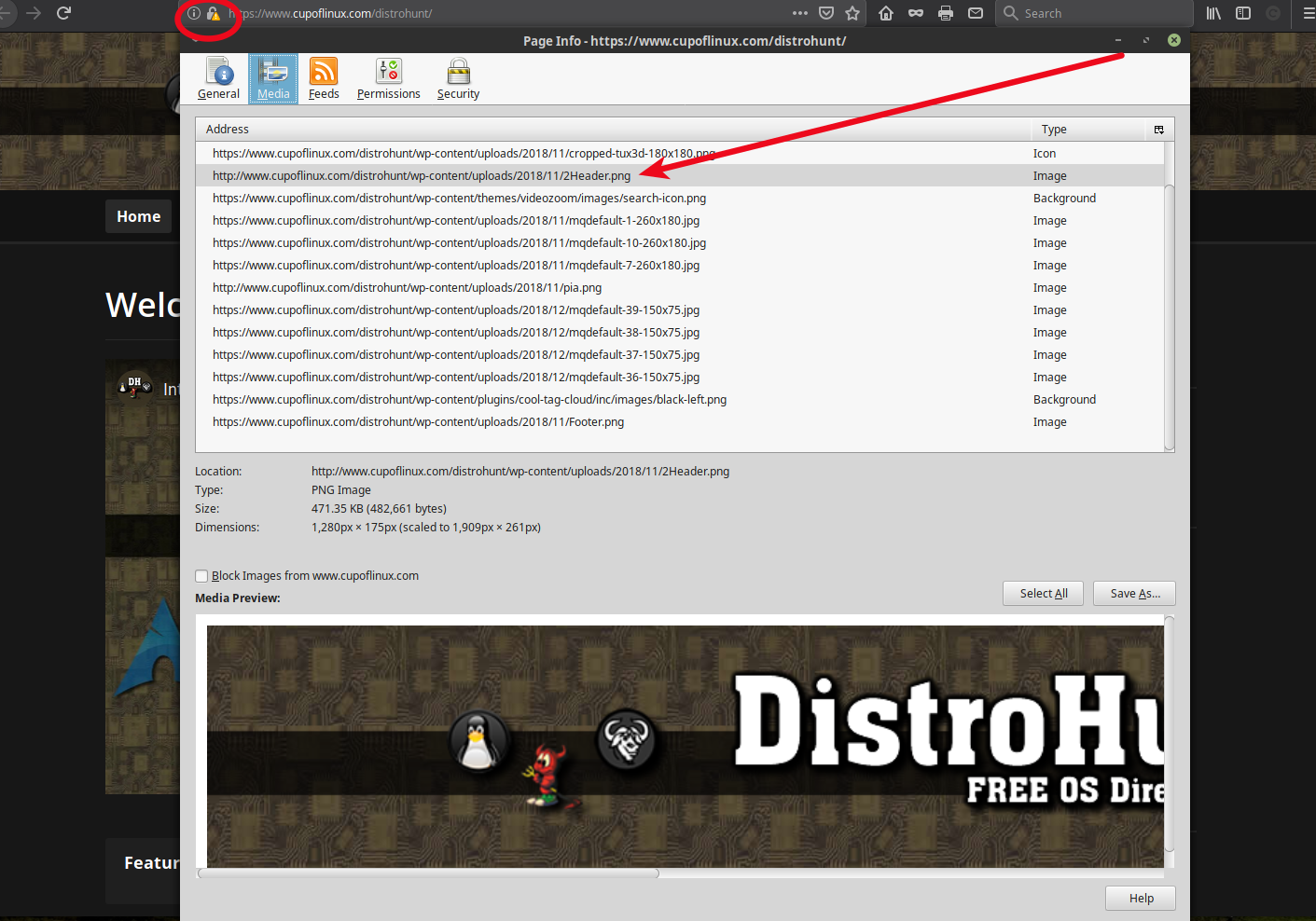Open the column picker icon in list header
This screenshot has height=921, width=1316.
pyautogui.click(x=1159, y=130)
